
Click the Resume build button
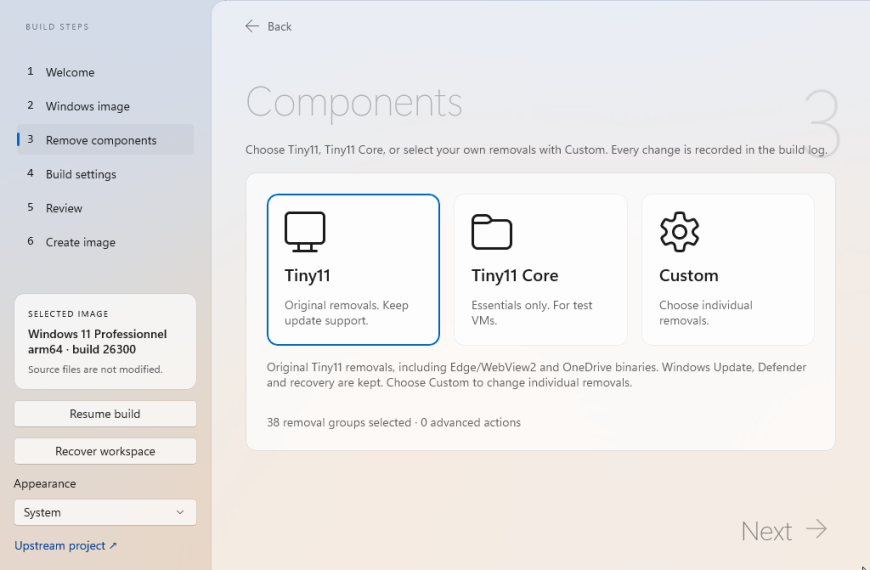point(105,413)
